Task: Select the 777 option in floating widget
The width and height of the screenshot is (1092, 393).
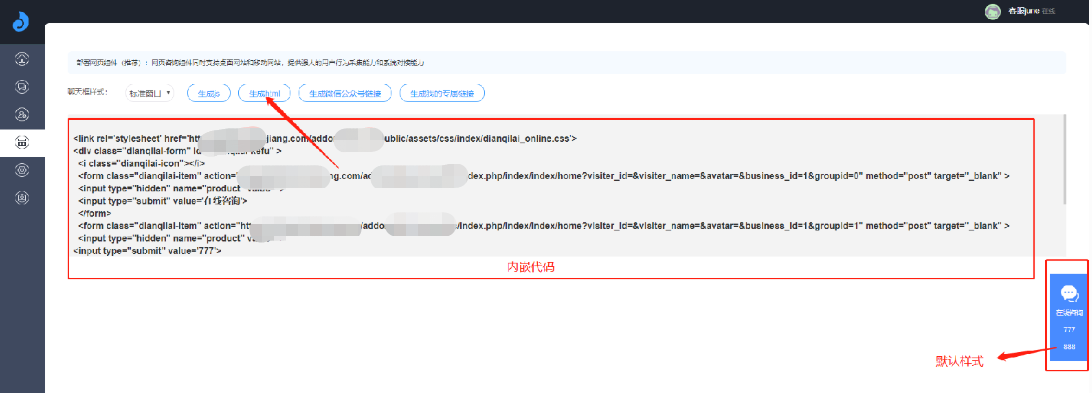Action: 1069,330
